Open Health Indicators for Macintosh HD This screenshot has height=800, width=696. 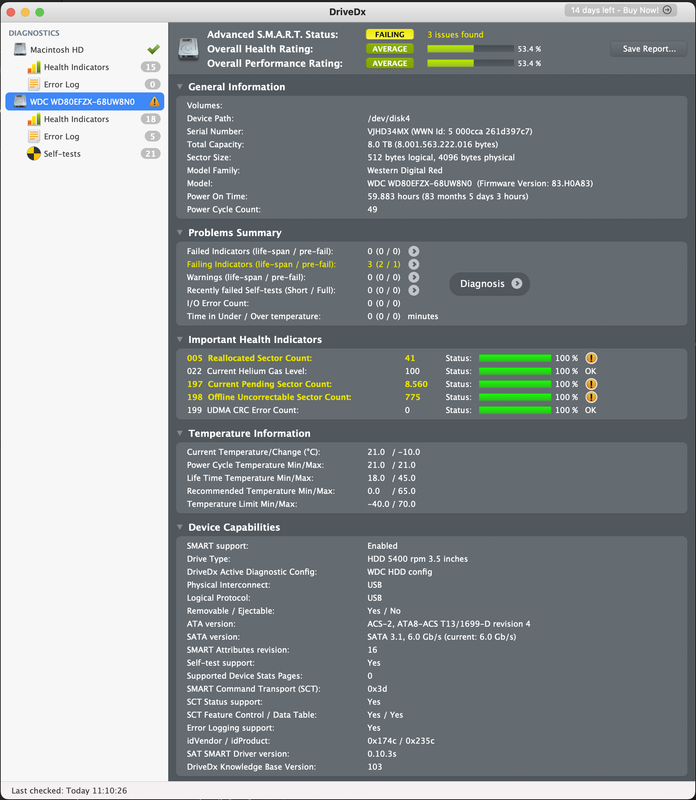[85, 67]
